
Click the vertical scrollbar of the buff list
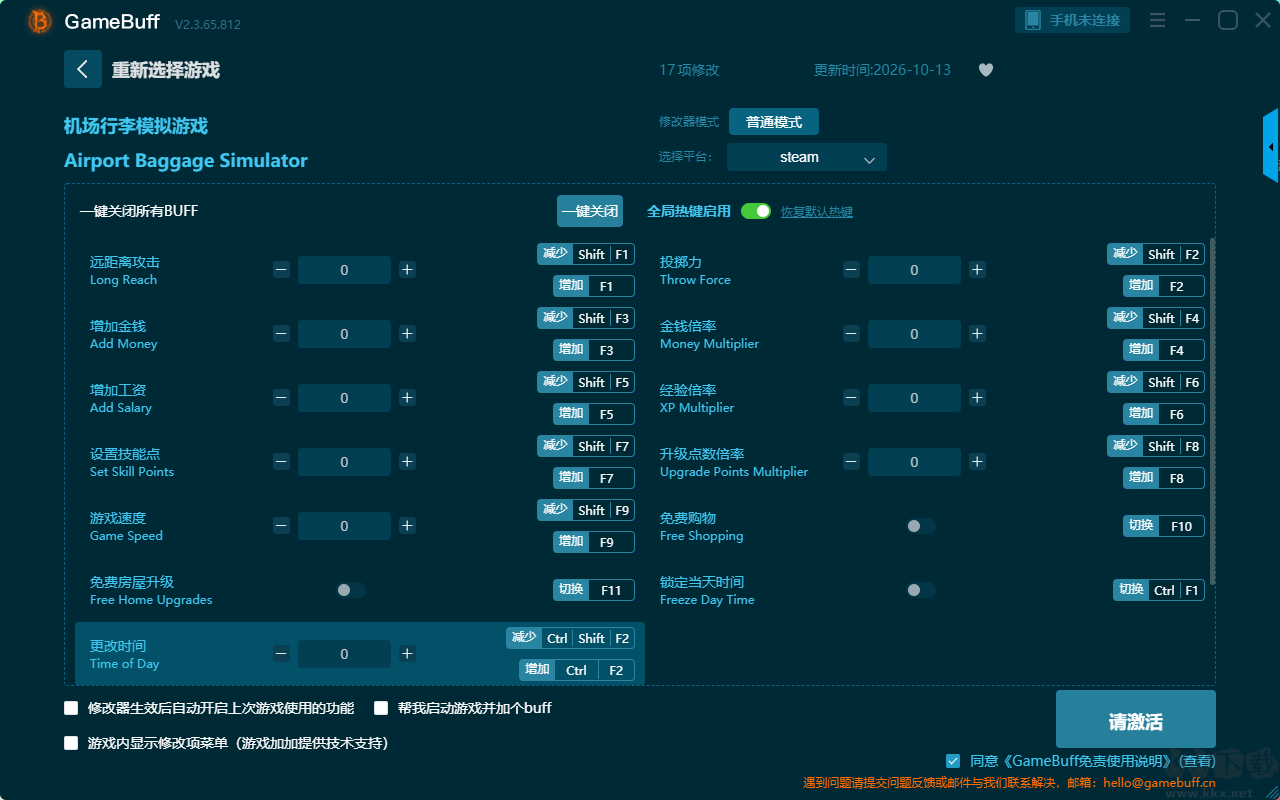(x=1213, y=410)
